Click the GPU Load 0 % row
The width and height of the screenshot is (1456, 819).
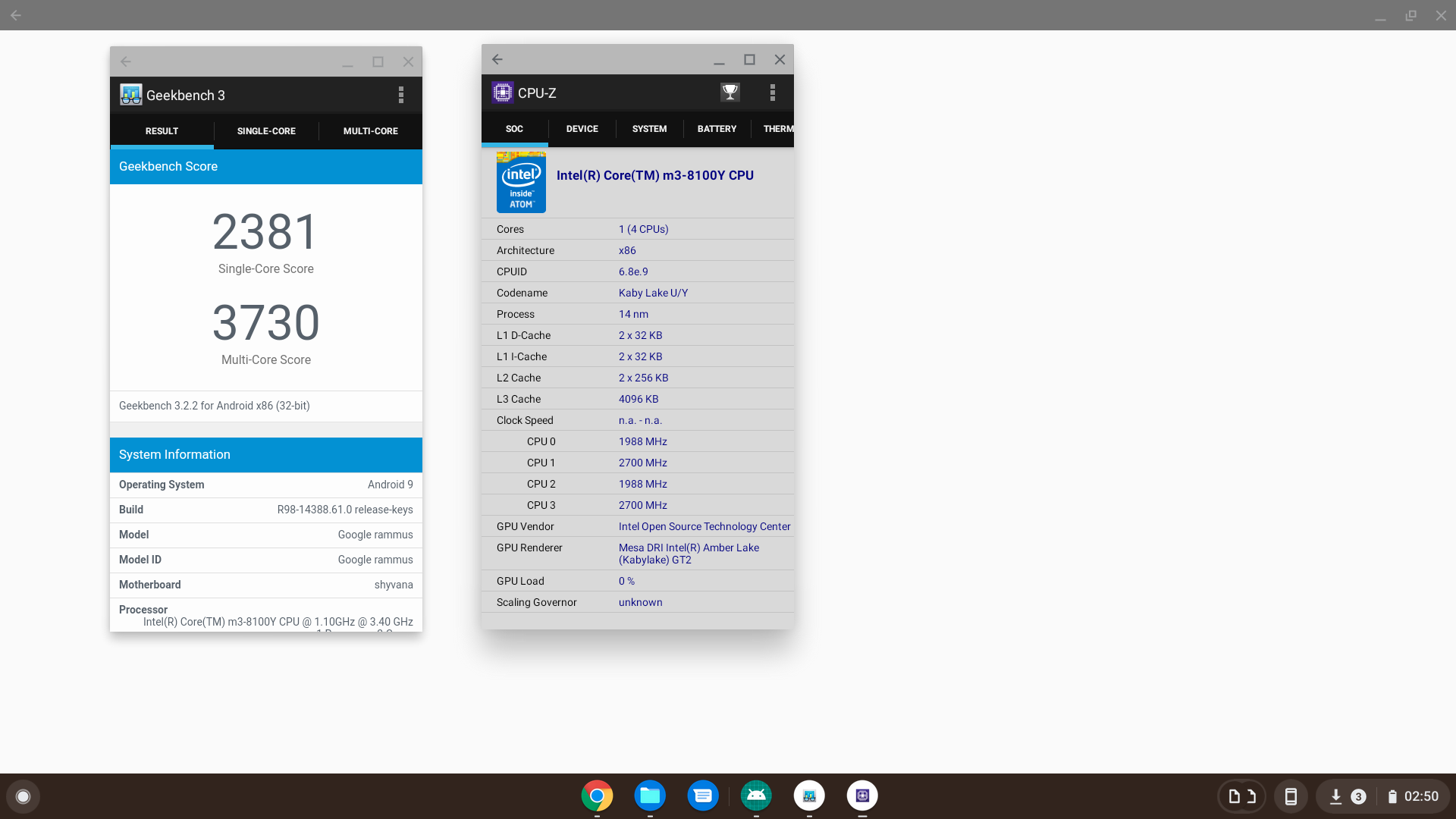pos(638,581)
